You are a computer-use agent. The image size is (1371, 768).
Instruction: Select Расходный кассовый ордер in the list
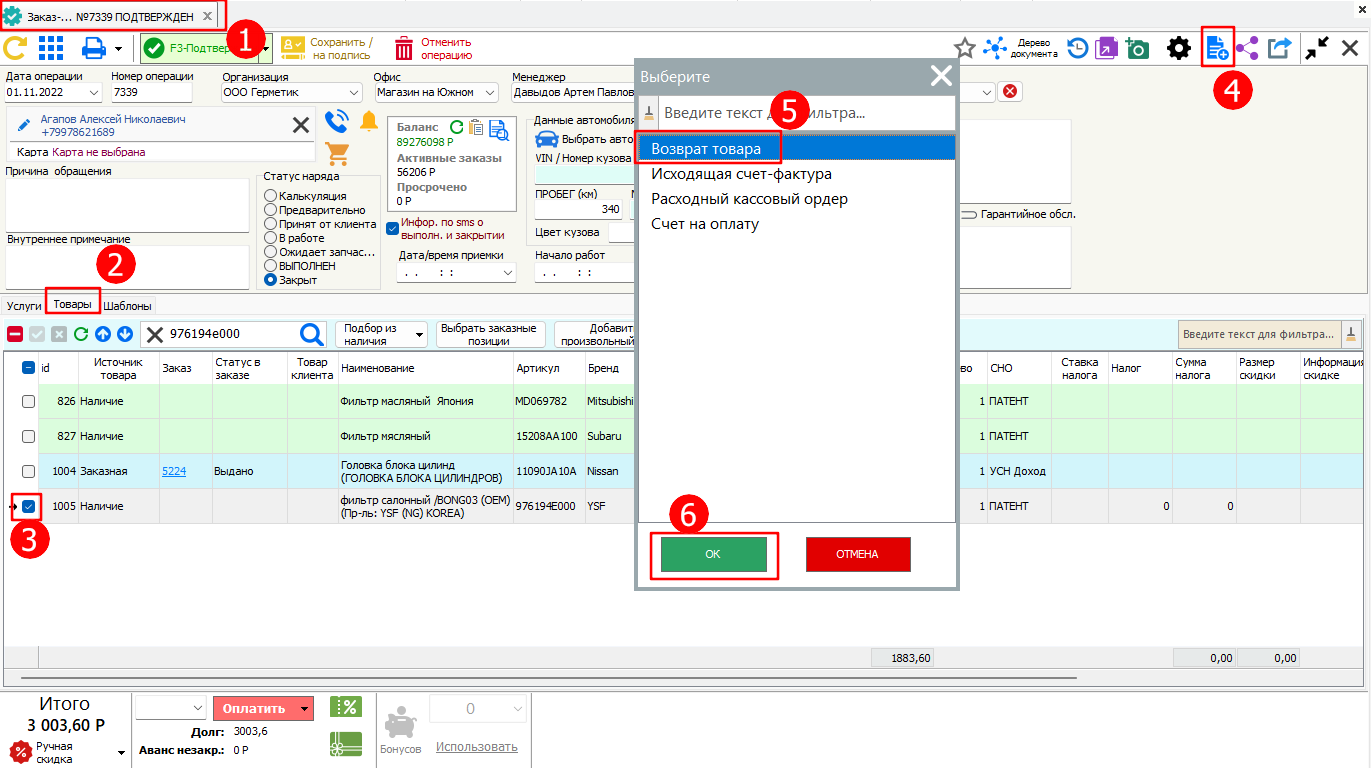pyautogui.click(x=796, y=199)
